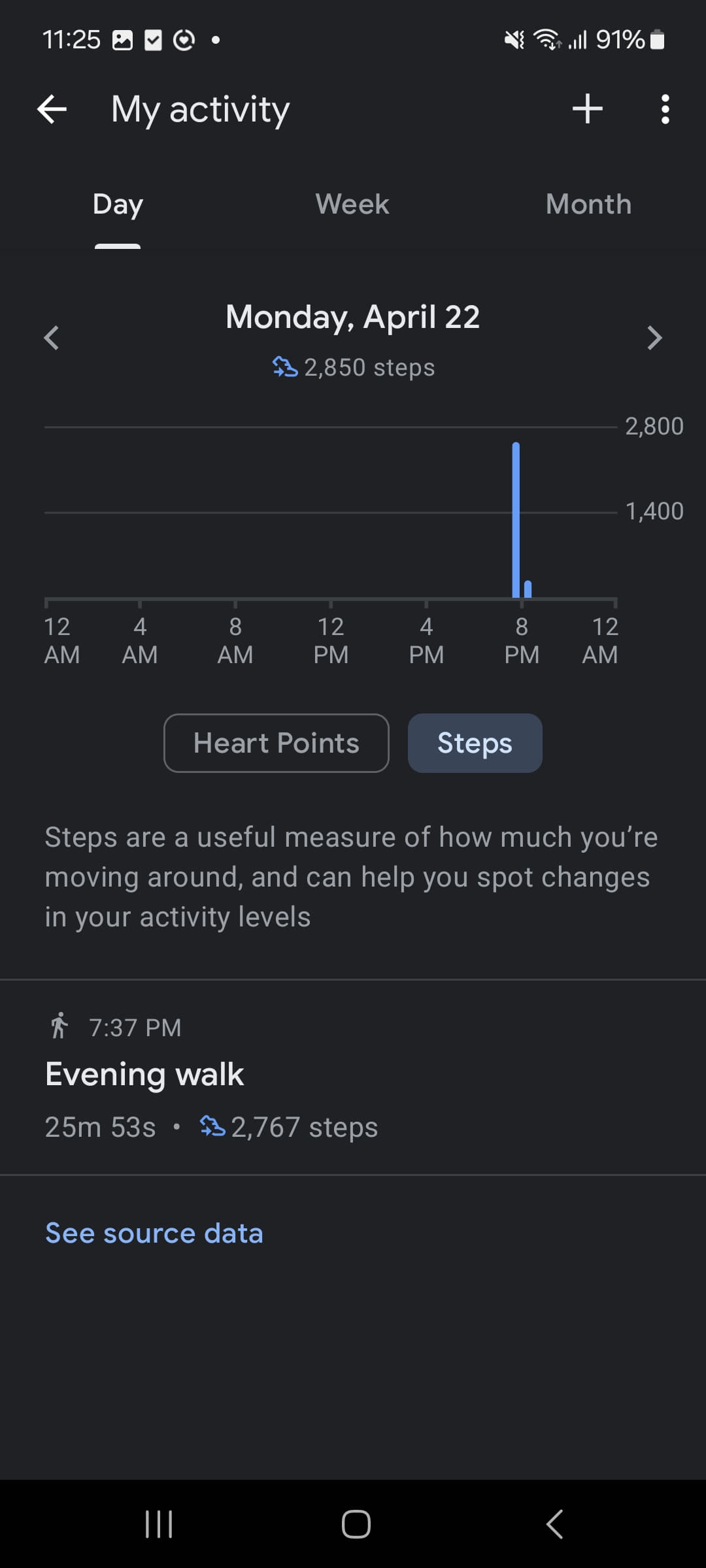
Task: Select the Day tab
Action: click(x=118, y=204)
